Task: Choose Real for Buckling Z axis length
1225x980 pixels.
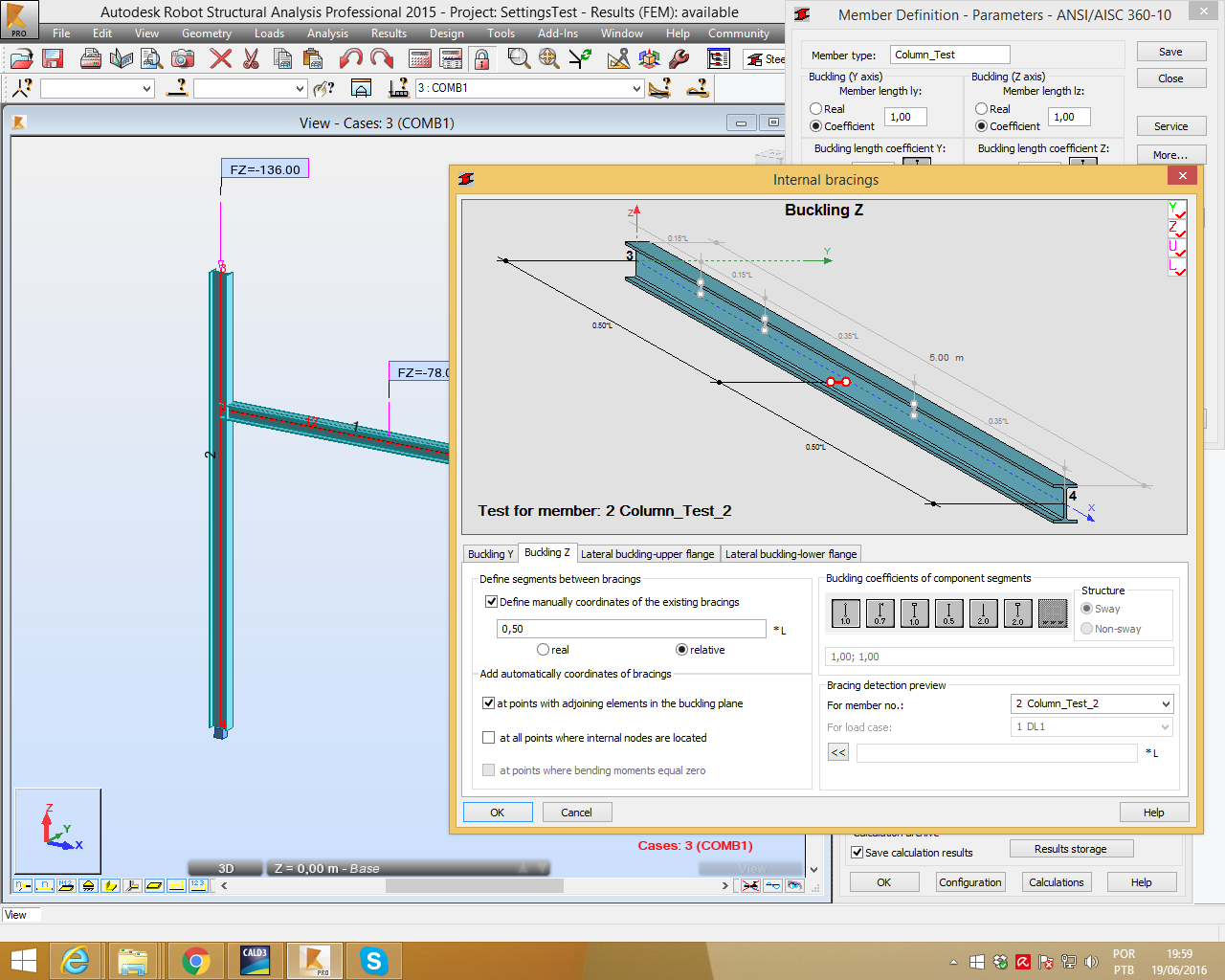Action: pos(981,109)
